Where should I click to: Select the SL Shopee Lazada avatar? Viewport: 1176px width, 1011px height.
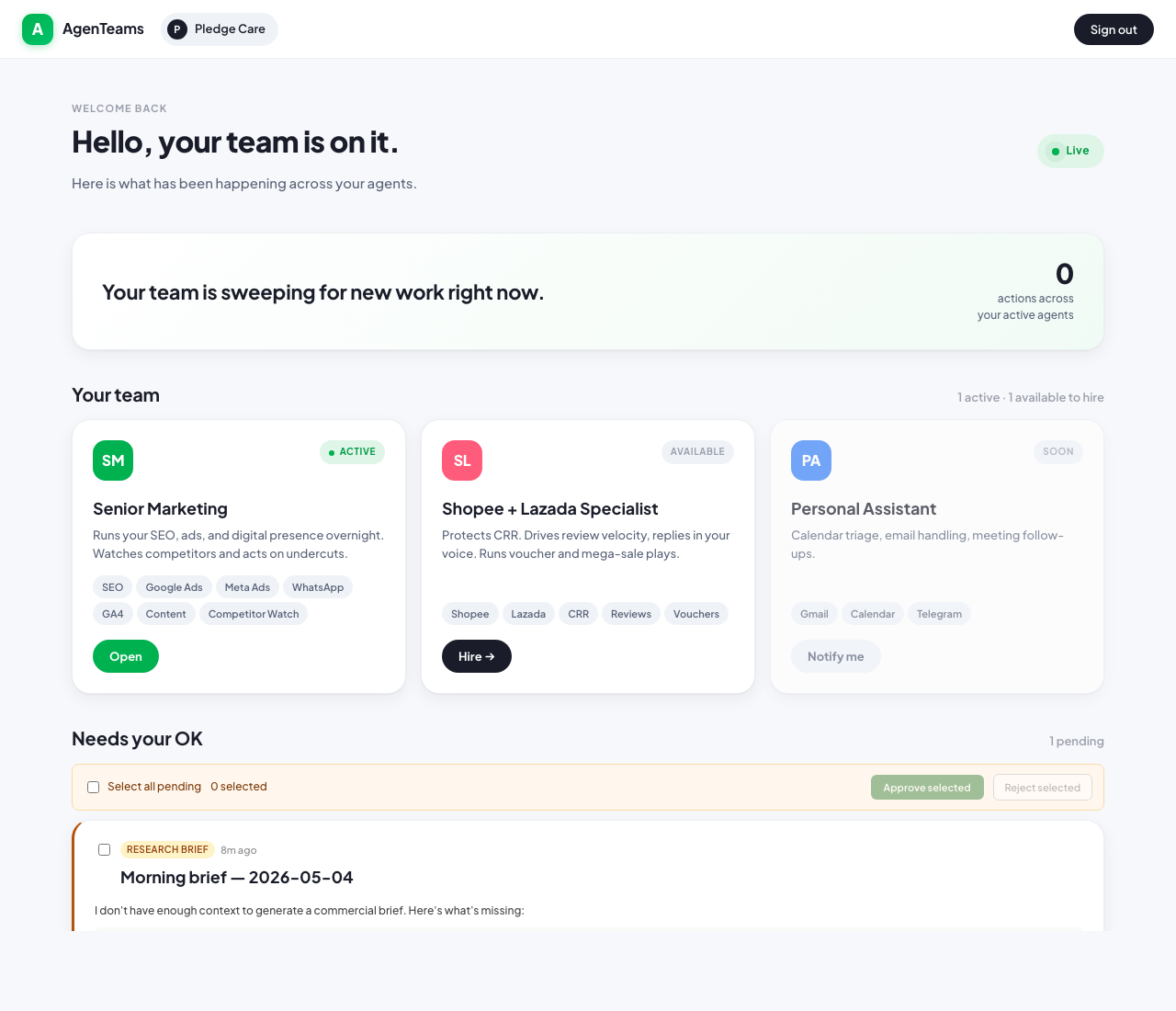click(462, 460)
